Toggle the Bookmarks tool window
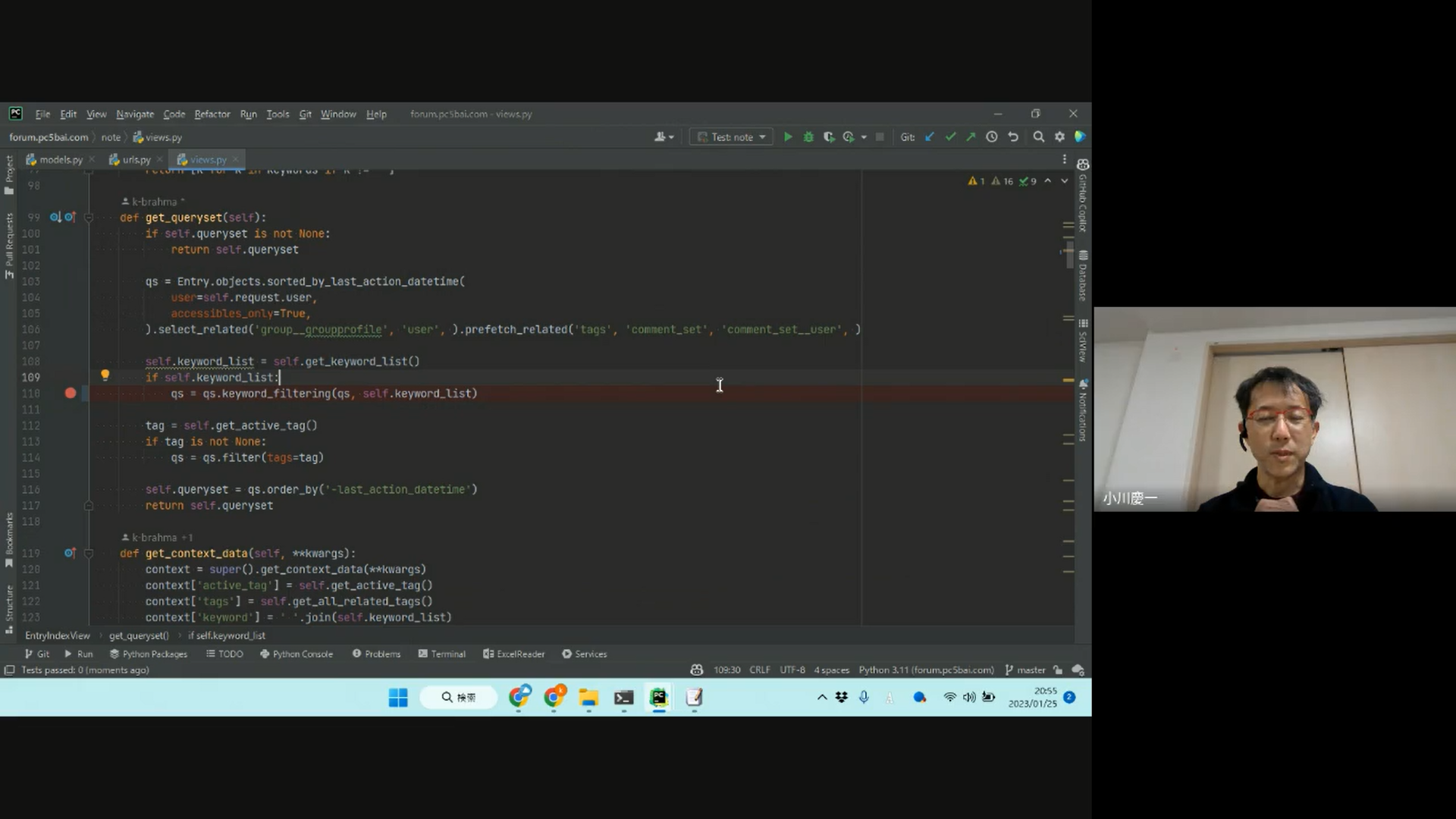The image size is (1456, 819). [9, 538]
